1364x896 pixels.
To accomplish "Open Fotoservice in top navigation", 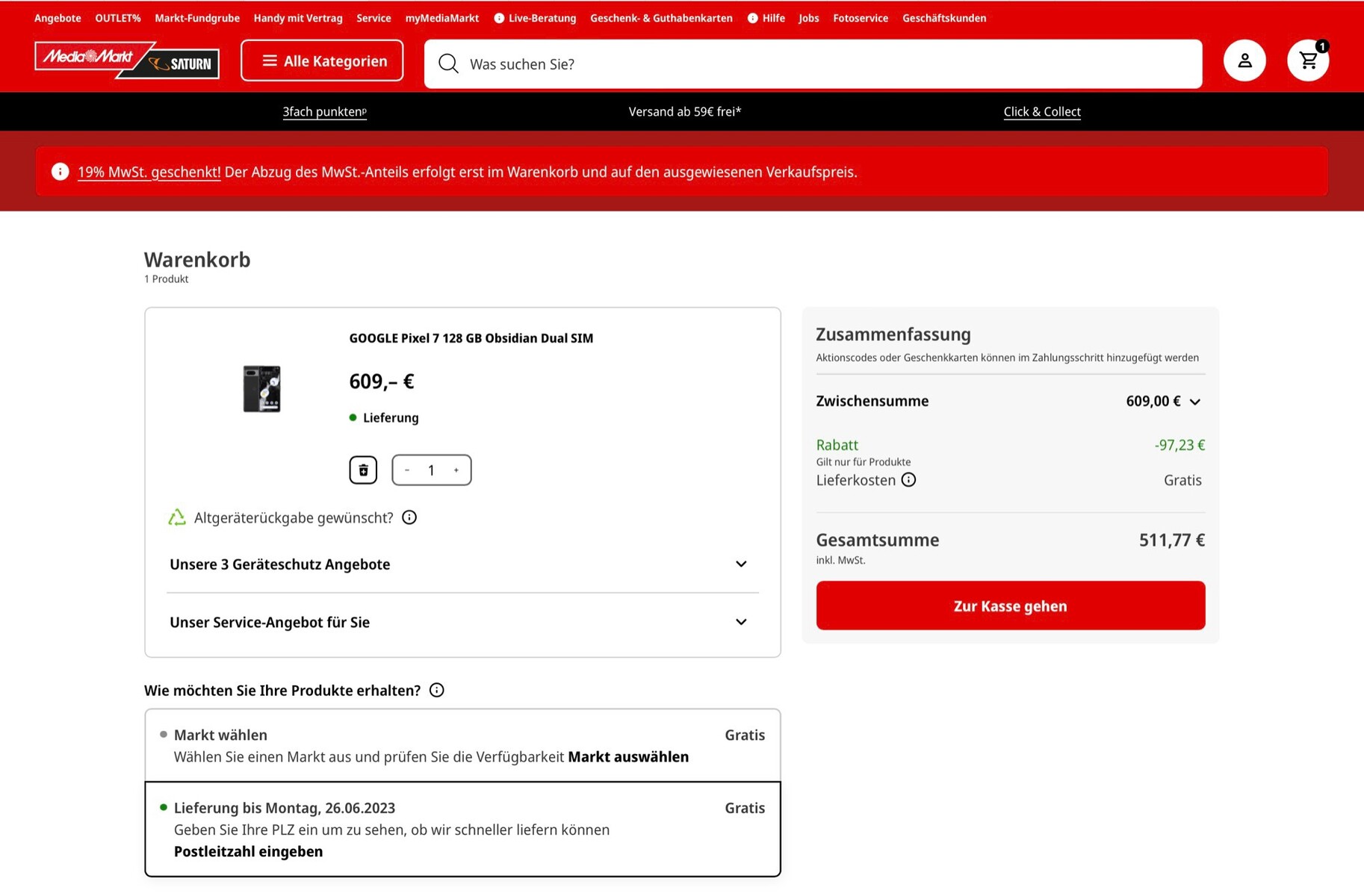I will (861, 18).
